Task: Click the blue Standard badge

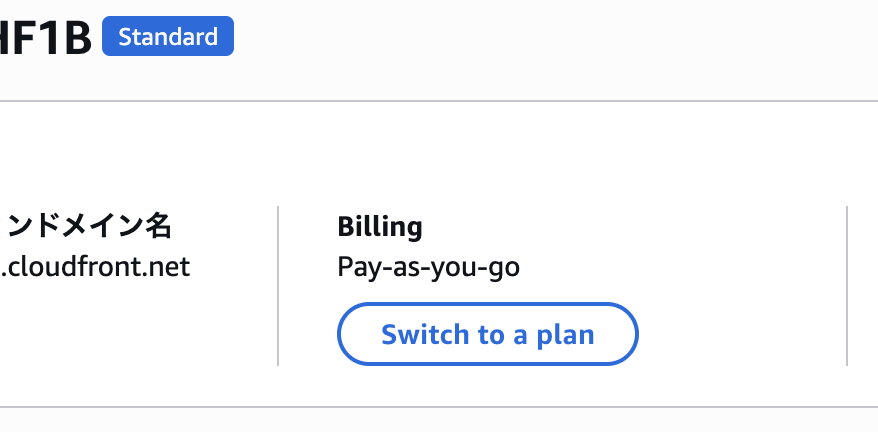Action: tap(168, 38)
